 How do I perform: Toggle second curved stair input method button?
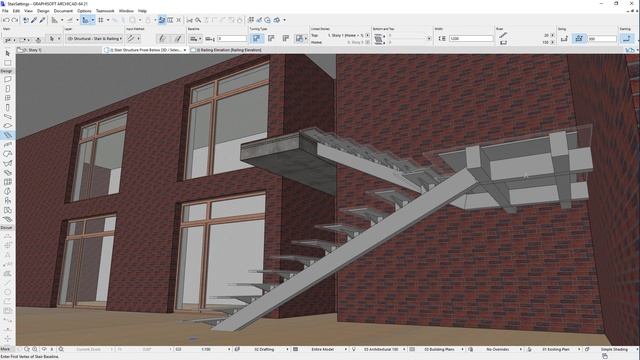[178, 38]
